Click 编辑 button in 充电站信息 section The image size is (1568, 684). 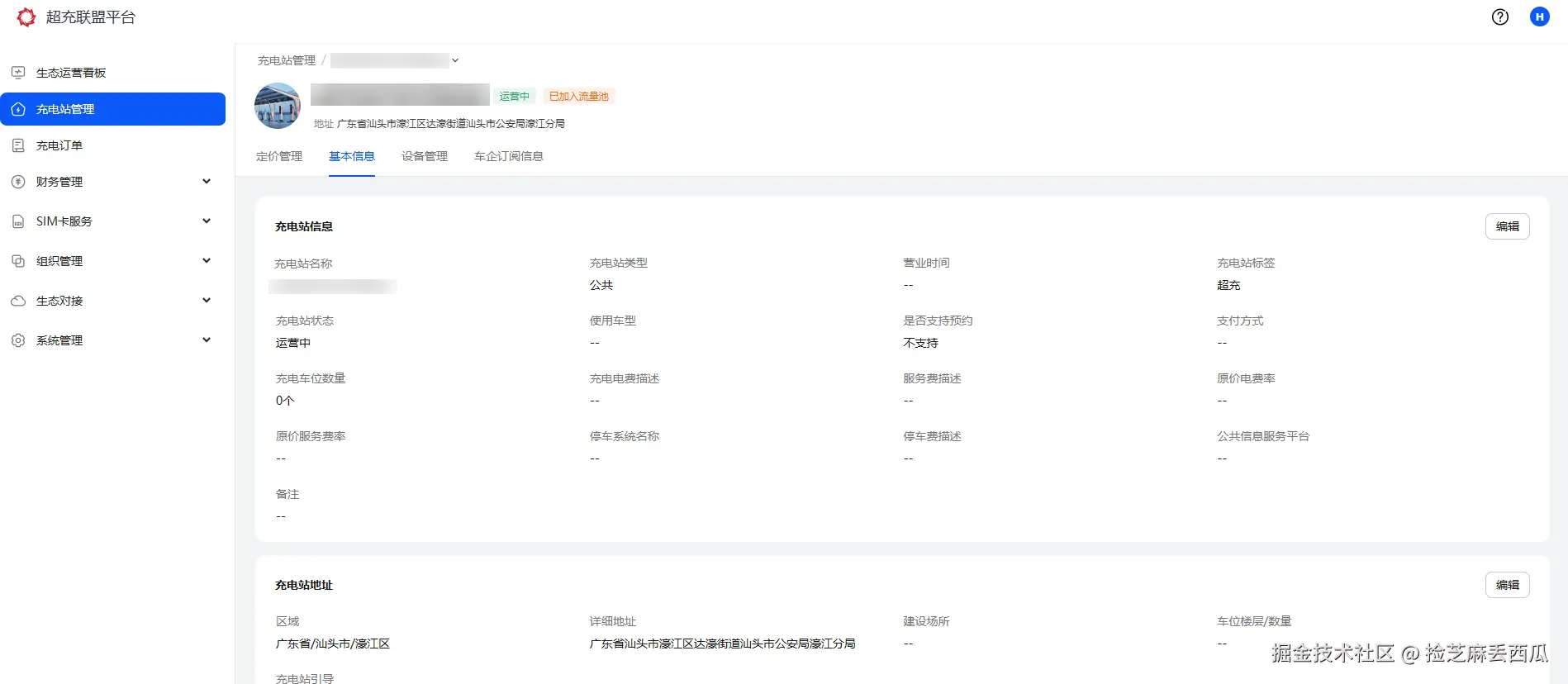click(x=1508, y=226)
